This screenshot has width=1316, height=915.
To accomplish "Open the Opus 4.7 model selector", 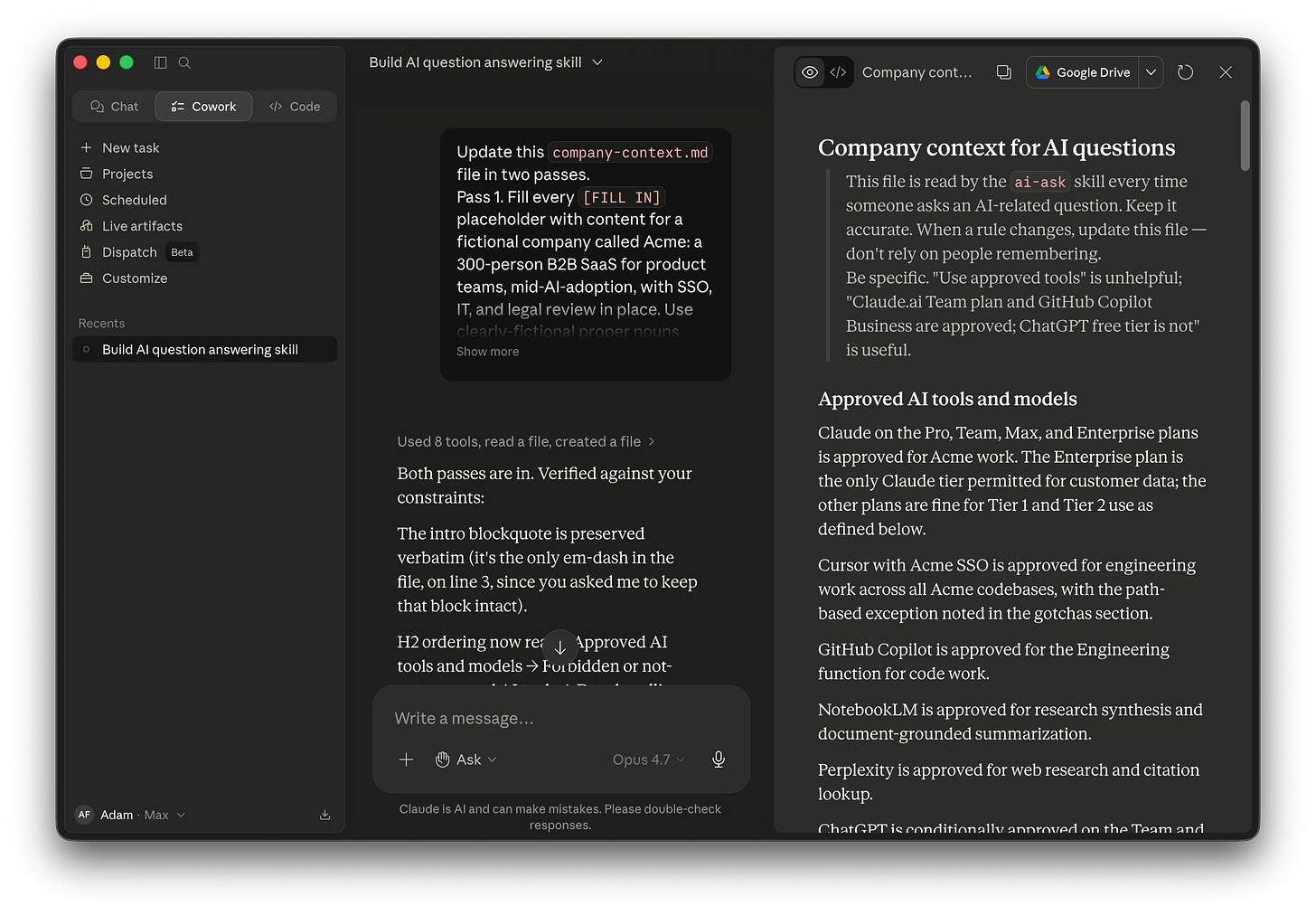I will tap(649, 759).
